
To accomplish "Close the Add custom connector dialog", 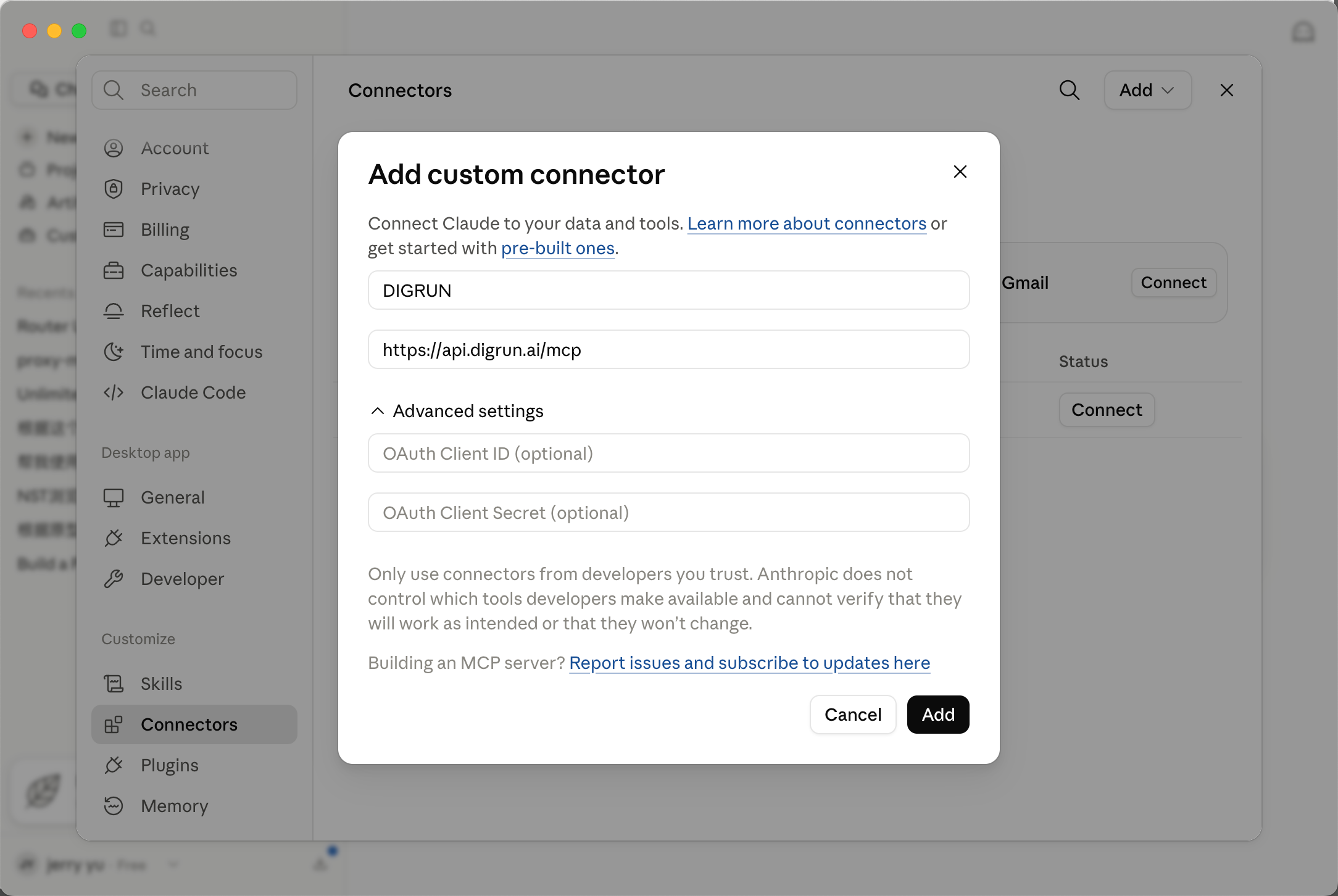I will 960,172.
